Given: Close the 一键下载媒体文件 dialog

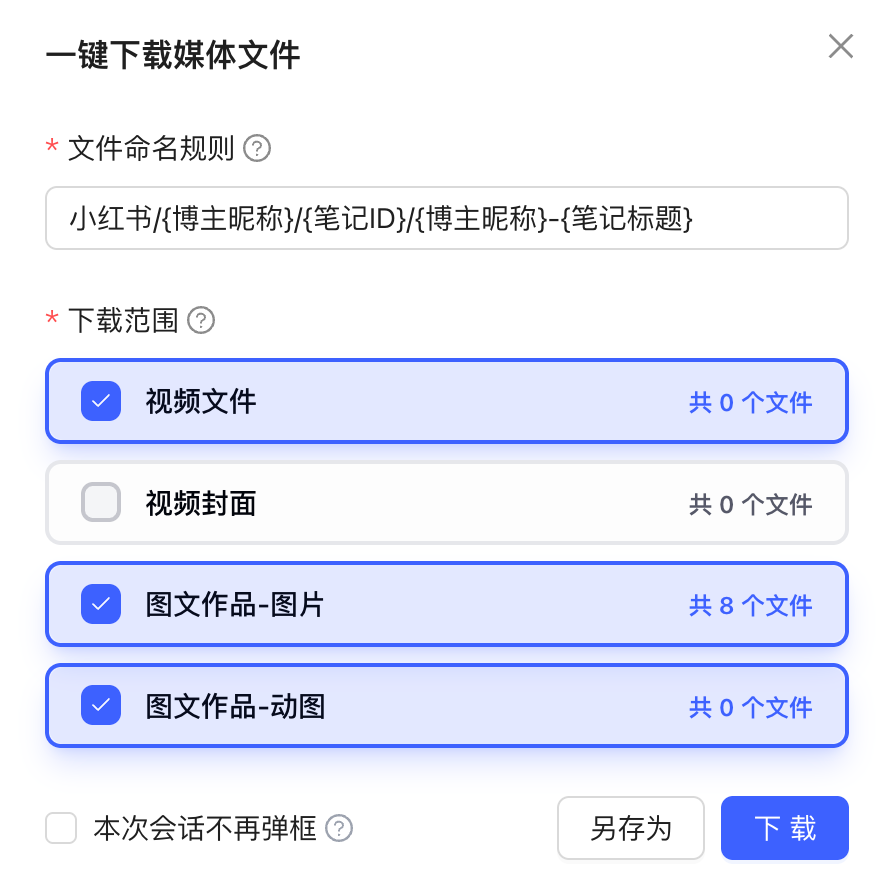Looking at the screenshot, I should [x=840, y=46].
